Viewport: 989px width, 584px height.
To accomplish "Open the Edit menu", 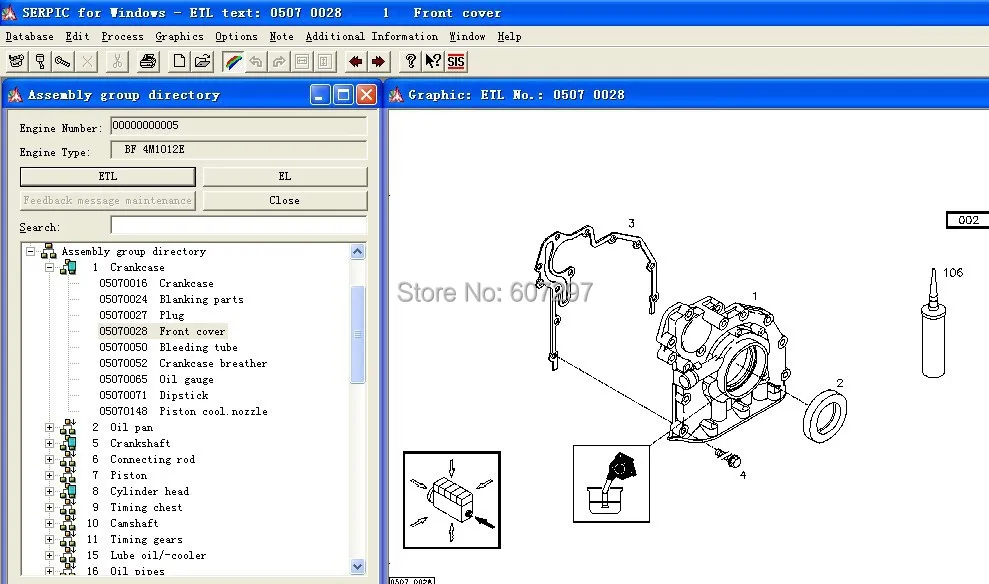I will coord(77,37).
